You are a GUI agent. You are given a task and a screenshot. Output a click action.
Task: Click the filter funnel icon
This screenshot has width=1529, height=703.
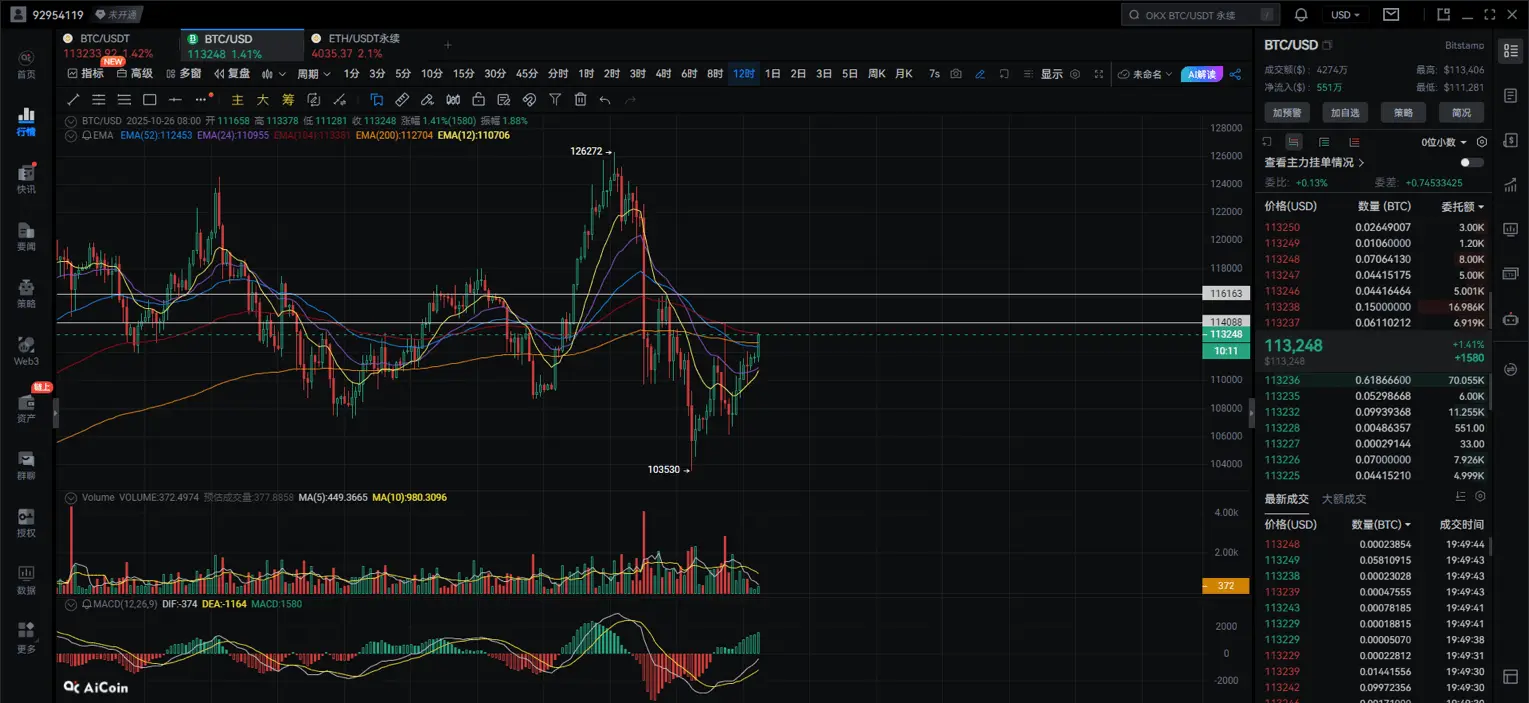pos(555,99)
